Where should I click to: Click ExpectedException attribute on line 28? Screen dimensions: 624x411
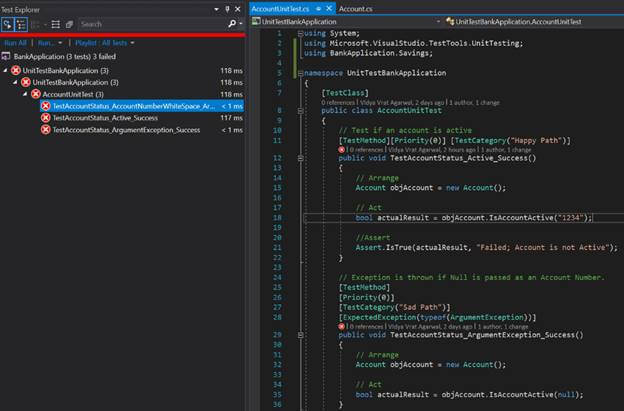[x=437, y=318]
